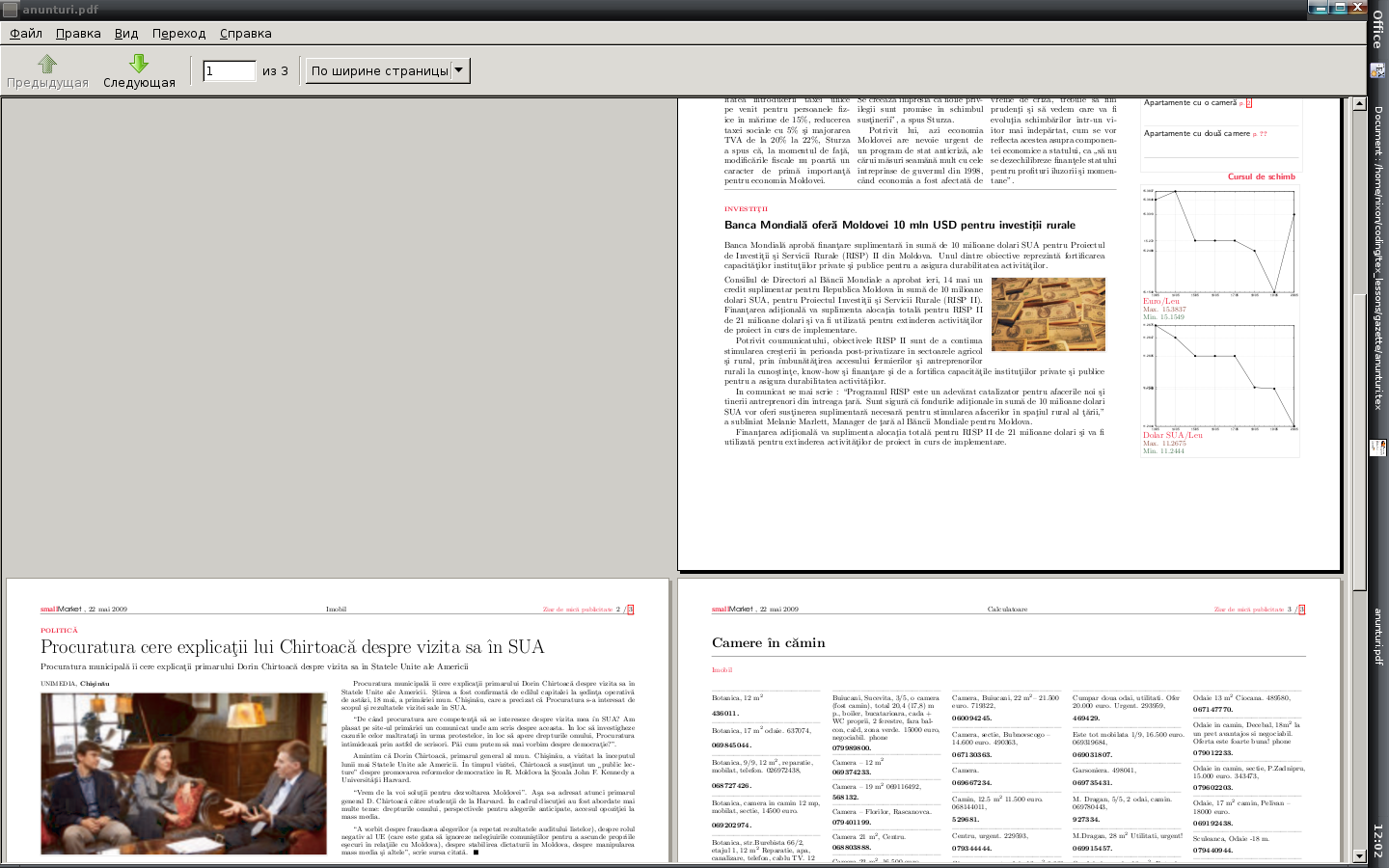Click the clock showing 12:02
This screenshot has width=1389, height=868.
(1377, 841)
